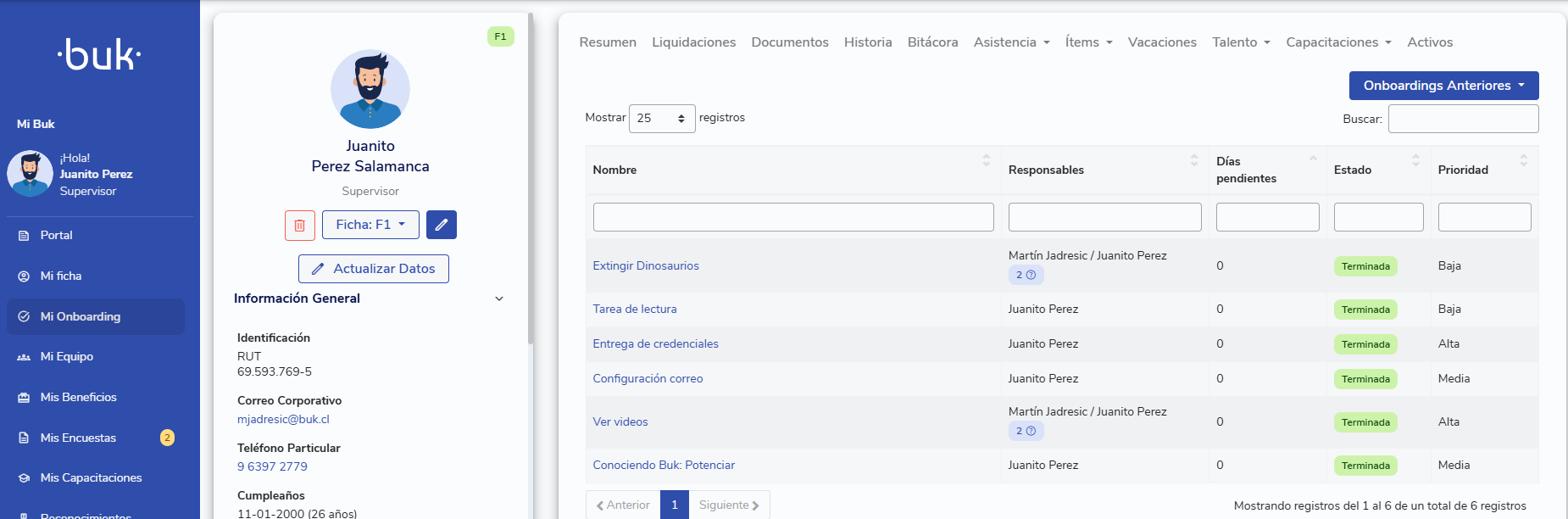Screen dimensions: 1568x519
Task: Change the Mostrar registros count selector
Action: [x=661, y=119]
